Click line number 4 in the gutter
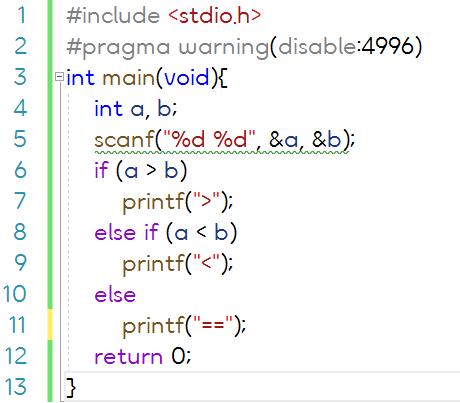 [x=20, y=108]
